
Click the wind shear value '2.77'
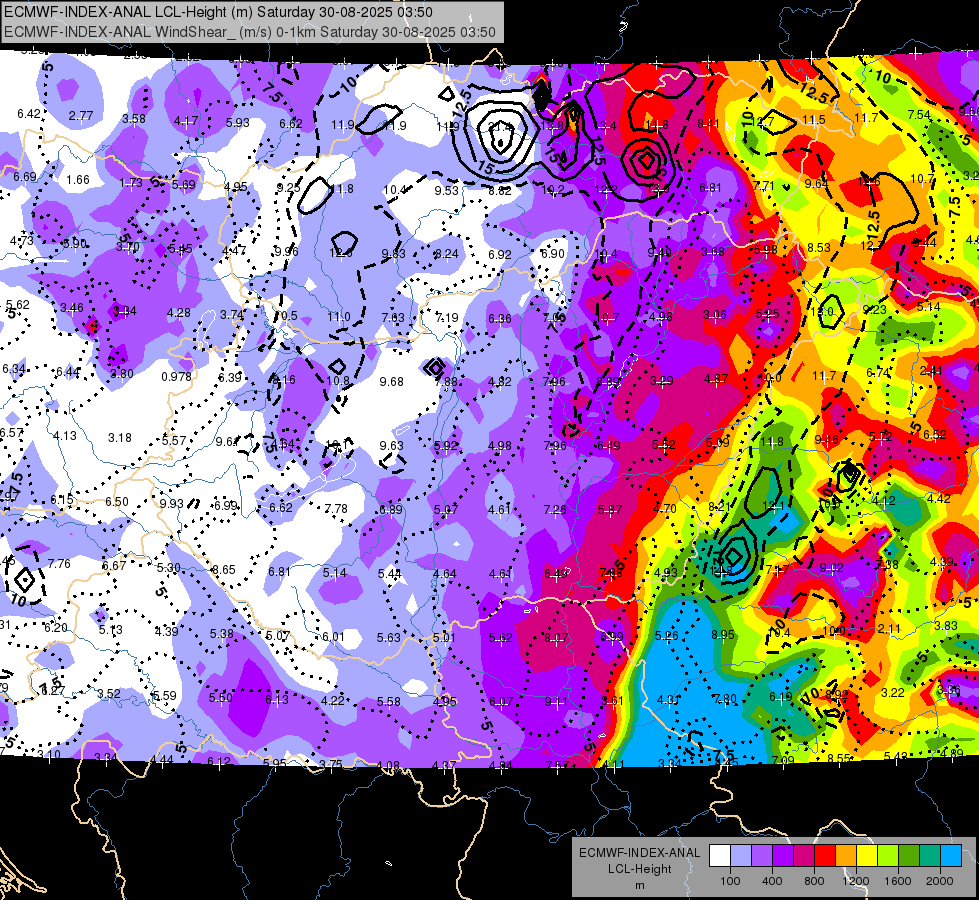click(81, 116)
